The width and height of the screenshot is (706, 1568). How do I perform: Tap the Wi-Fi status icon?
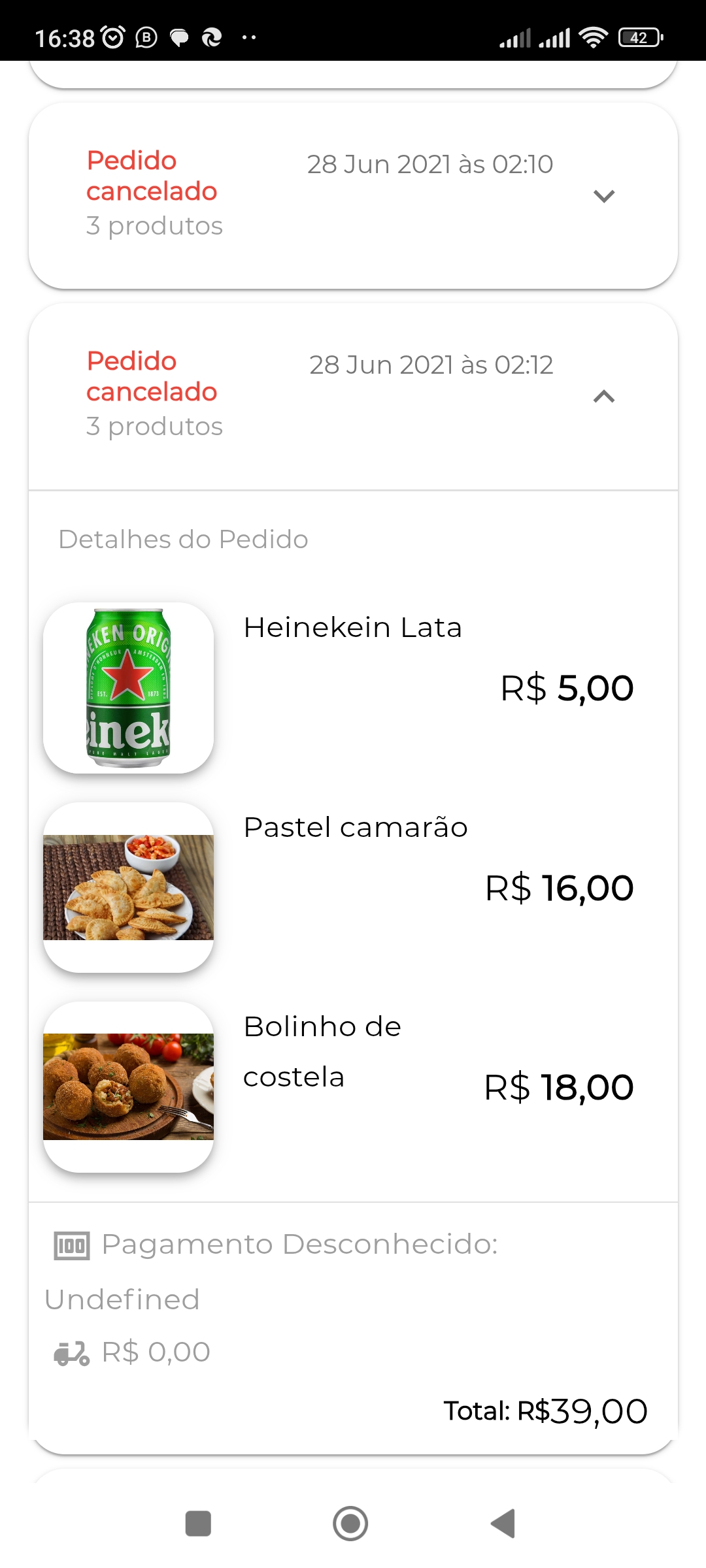pyautogui.click(x=593, y=38)
